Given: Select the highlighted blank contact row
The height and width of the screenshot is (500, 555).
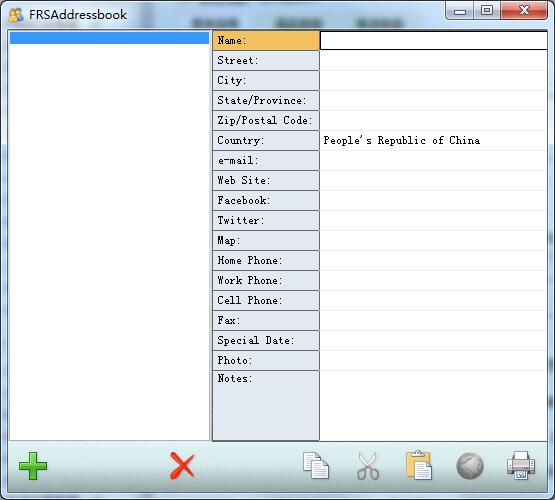Looking at the screenshot, I should [109, 38].
